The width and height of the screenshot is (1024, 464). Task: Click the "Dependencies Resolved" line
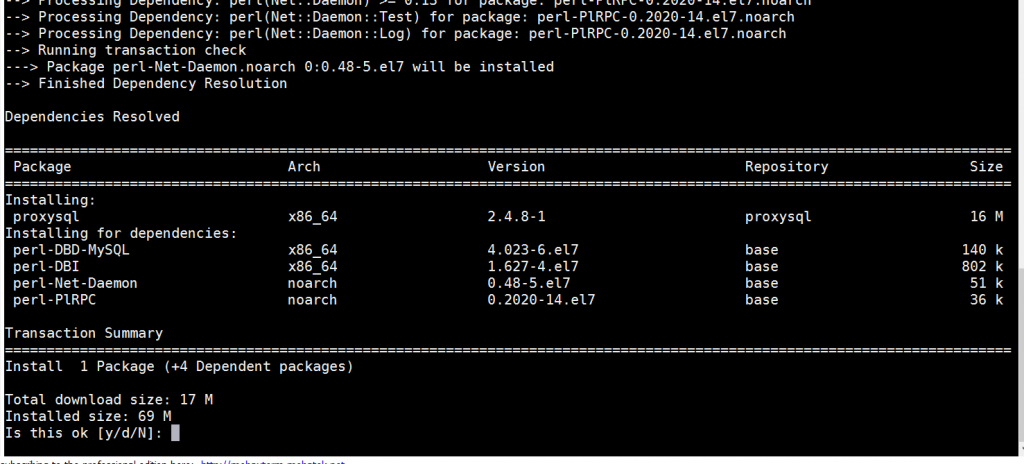(x=92, y=117)
